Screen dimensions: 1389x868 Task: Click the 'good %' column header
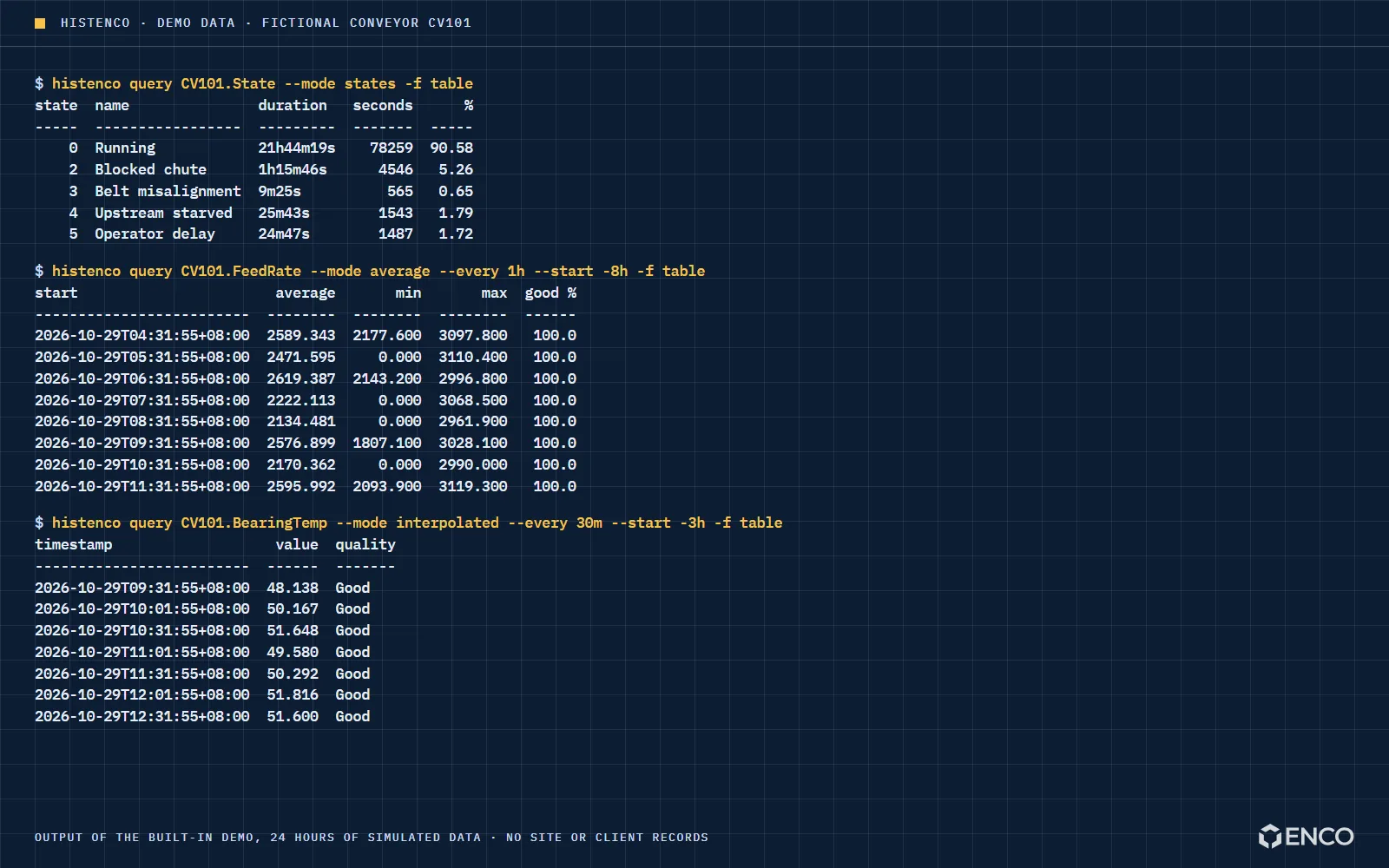(x=550, y=293)
